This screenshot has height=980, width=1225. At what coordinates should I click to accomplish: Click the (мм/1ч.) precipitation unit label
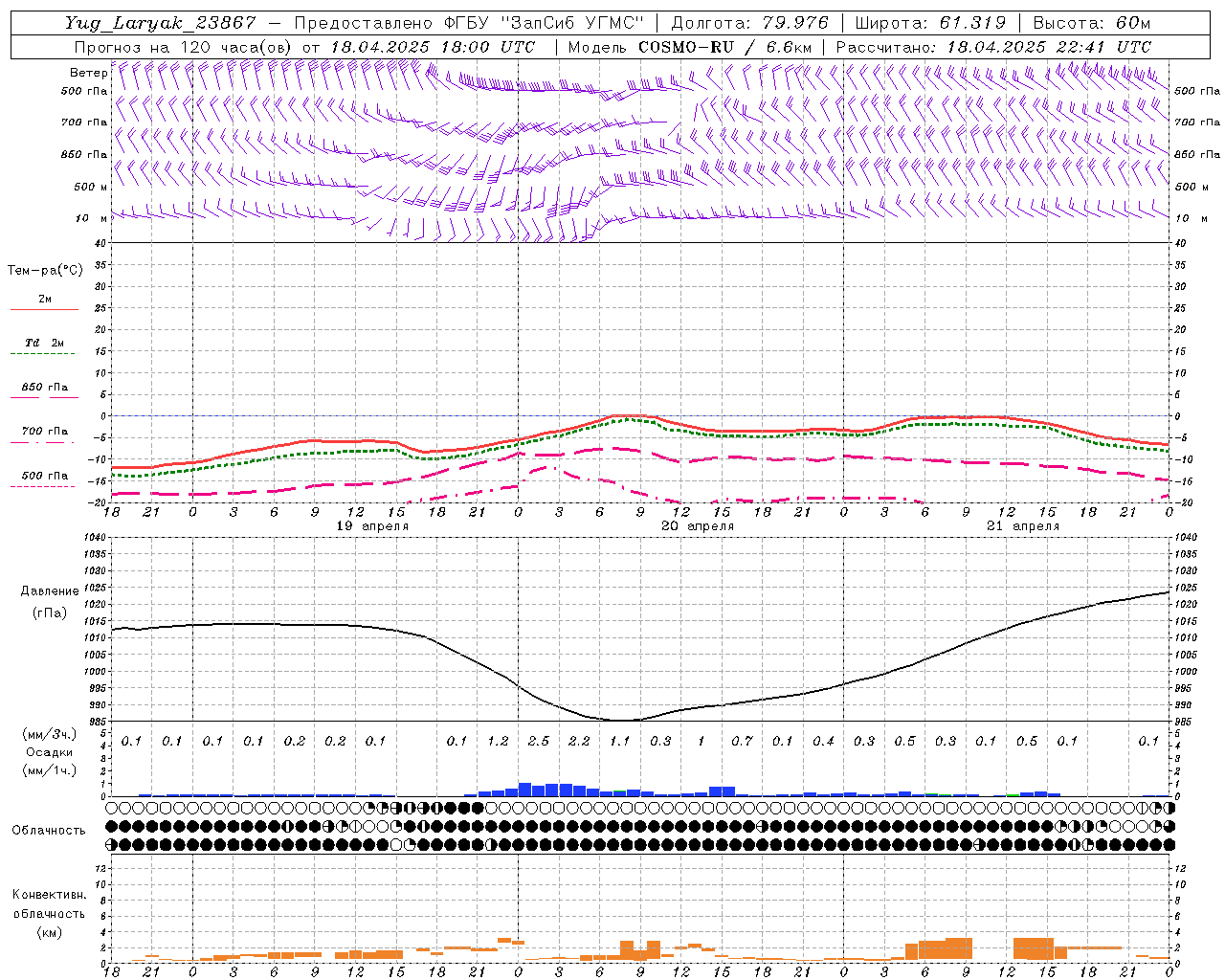pyautogui.click(x=50, y=770)
